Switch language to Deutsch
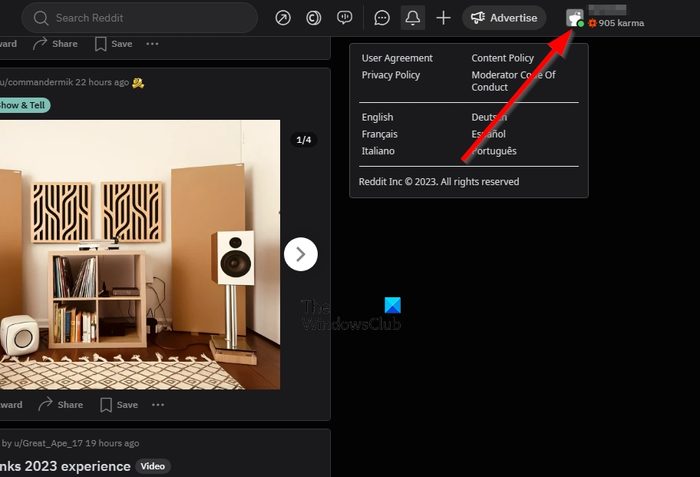 coord(489,117)
